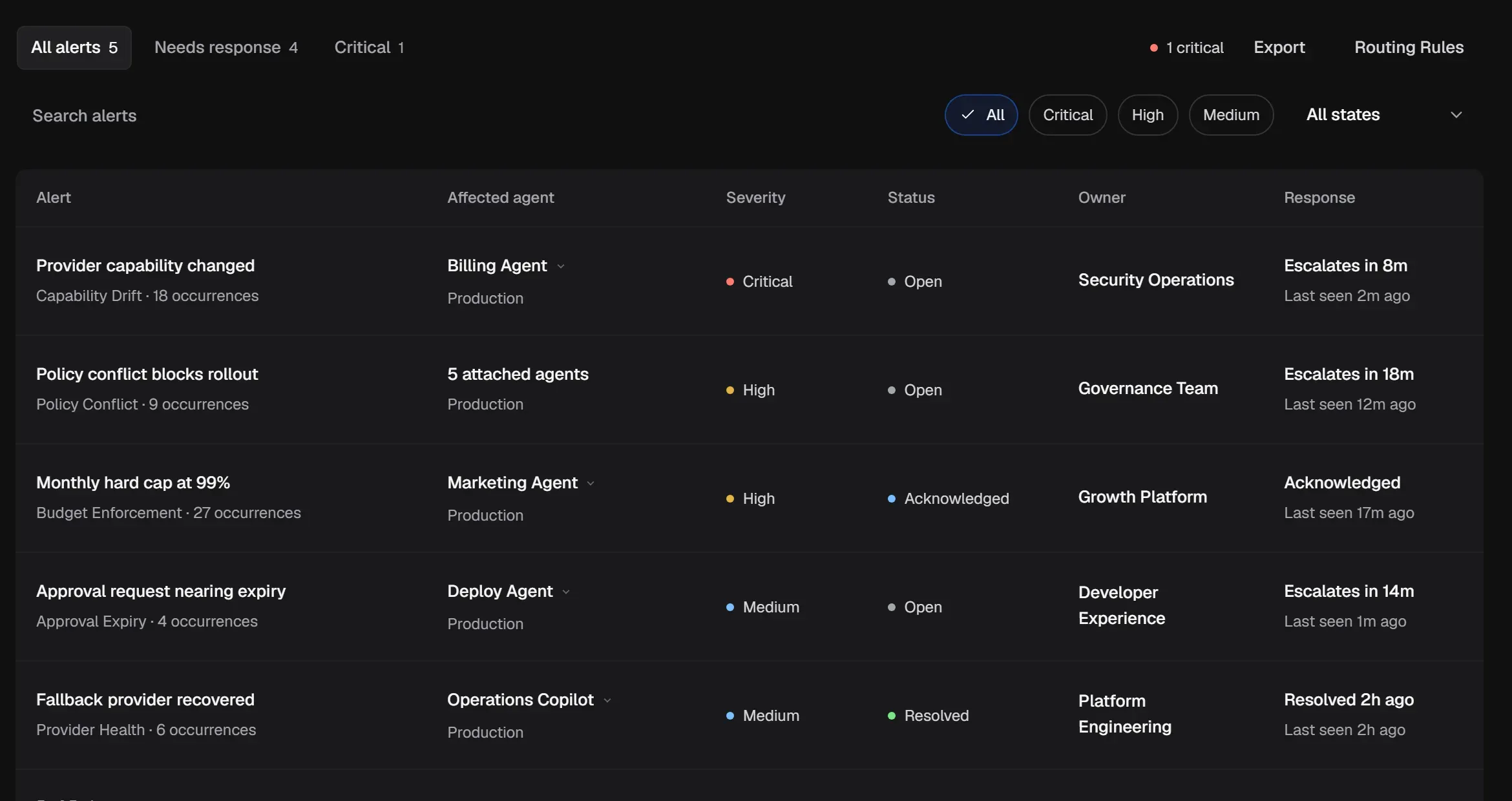Open the Policy conflict blocks rollout alert
This screenshot has height=801, width=1512.
[147, 374]
